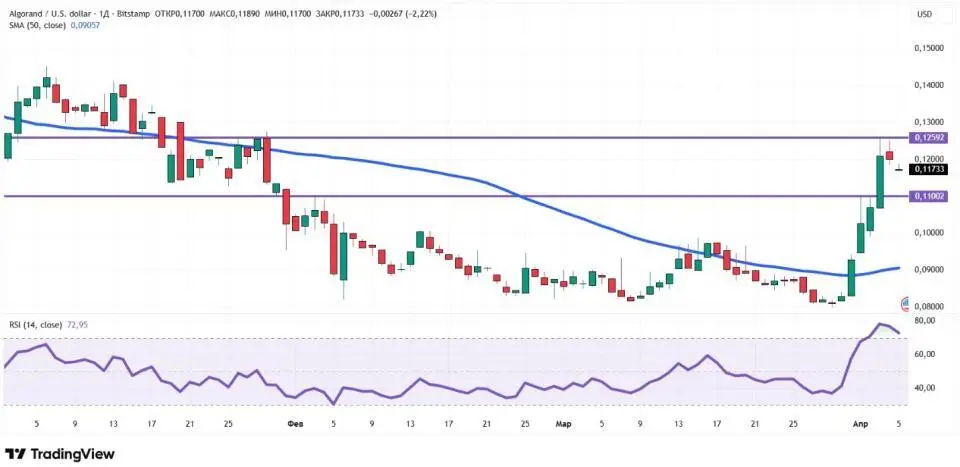The height and width of the screenshot is (467, 960).
Task: Click the TradingView logo icon
Action: pyautogui.click(x=16, y=453)
